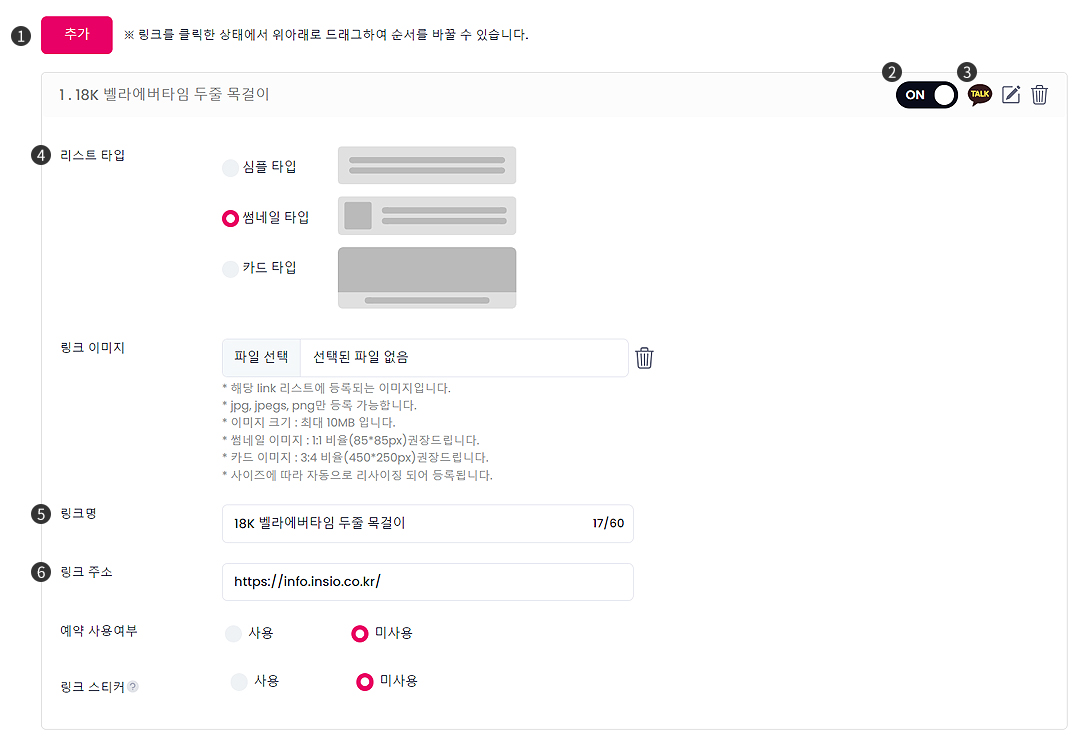
Task: Remove link image with trash icon
Action: [645, 358]
